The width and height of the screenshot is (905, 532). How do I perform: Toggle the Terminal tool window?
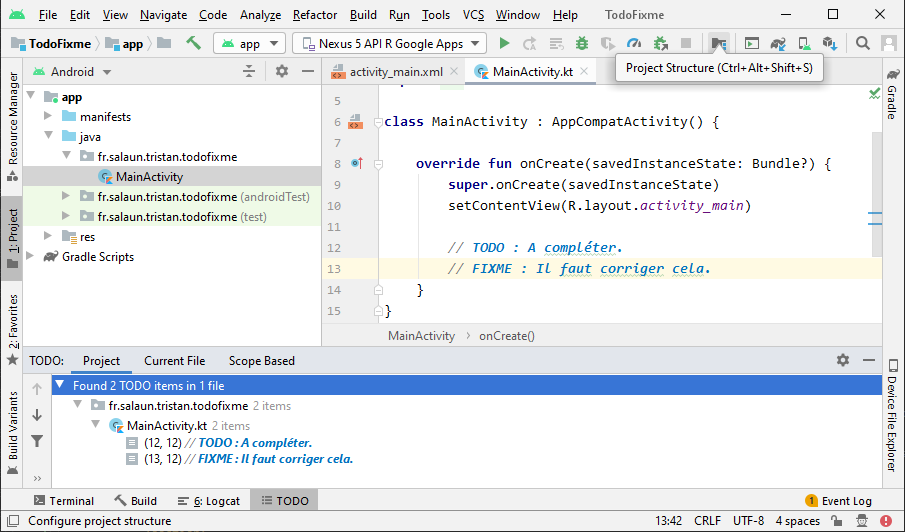(x=63, y=501)
